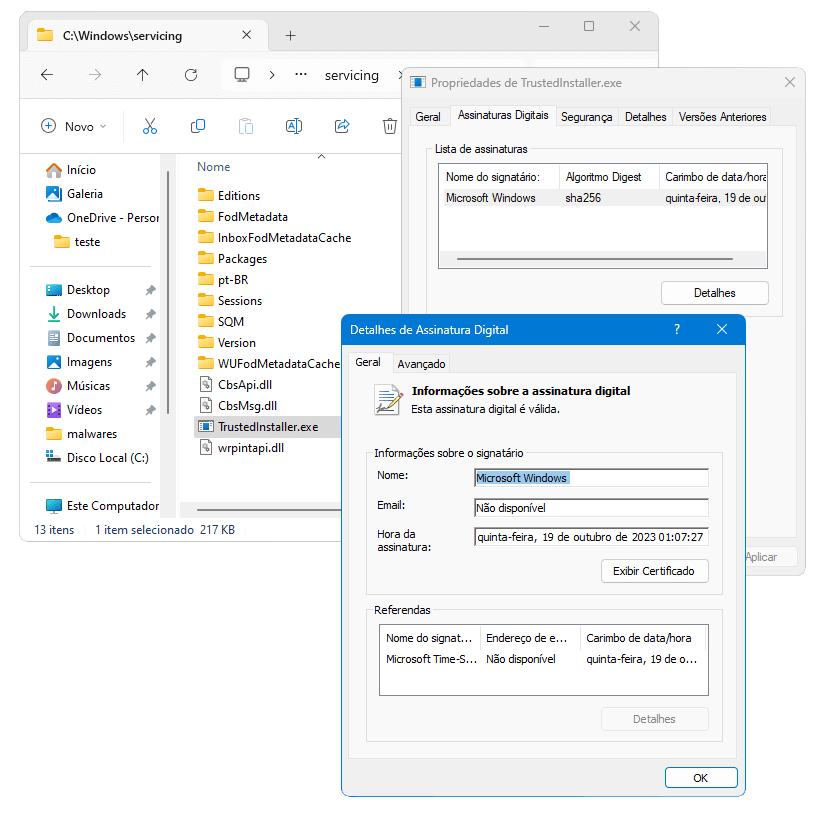Select the wrpintapi.dll file
Viewport: 818px width, 816px height.
(242, 448)
